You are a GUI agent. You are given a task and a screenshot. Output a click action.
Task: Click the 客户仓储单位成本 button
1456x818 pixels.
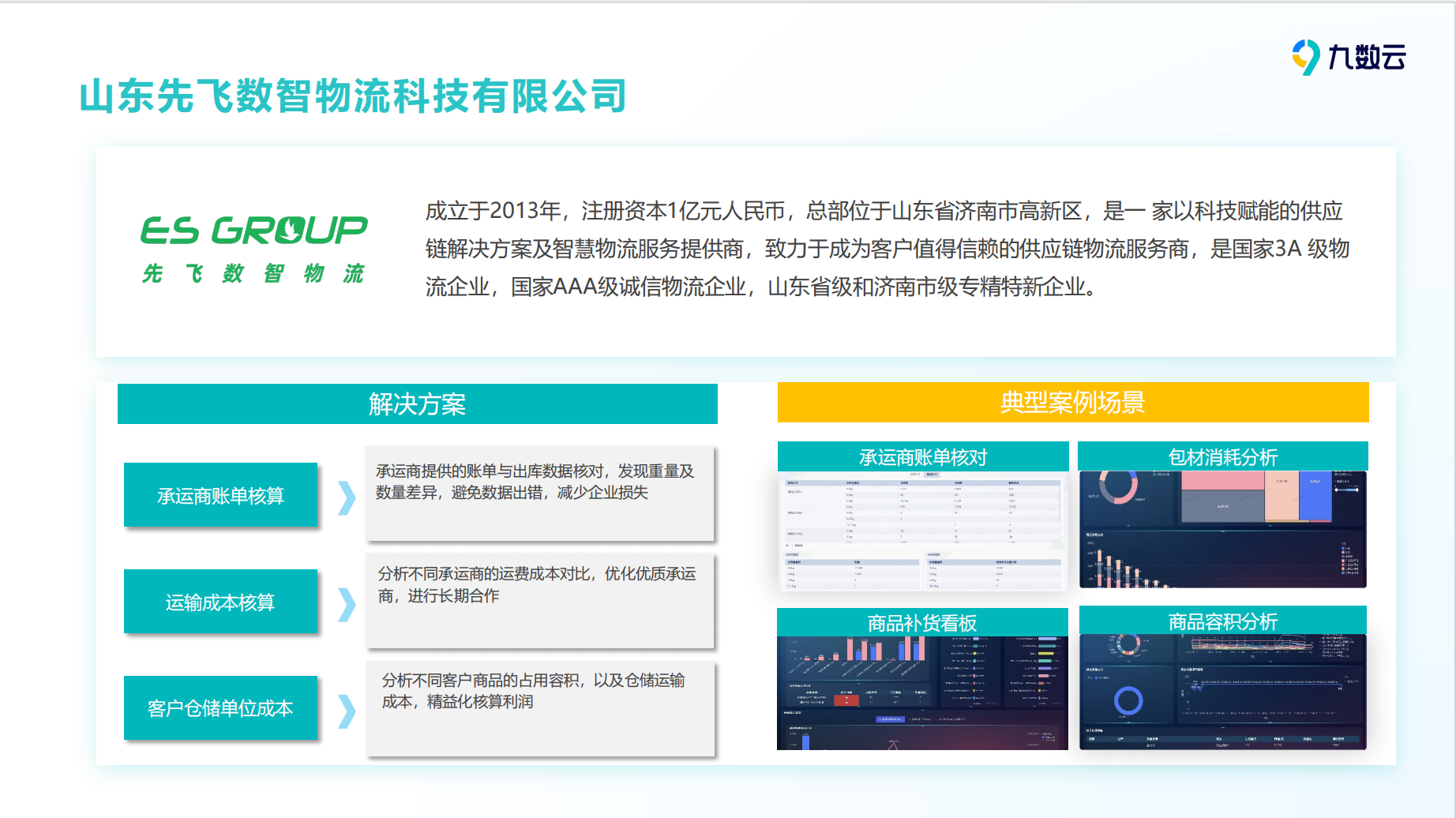tap(220, 708)
